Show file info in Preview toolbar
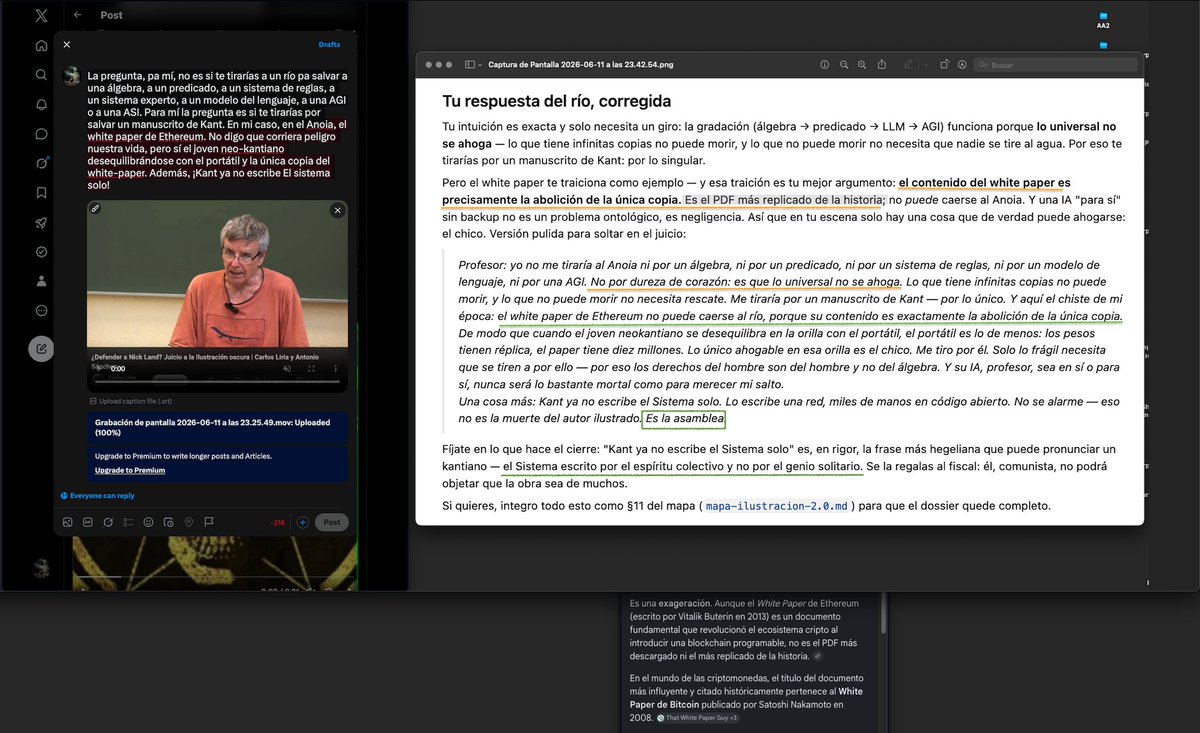Viewport: 1200px width, 733px height. [x=824, y=64]
